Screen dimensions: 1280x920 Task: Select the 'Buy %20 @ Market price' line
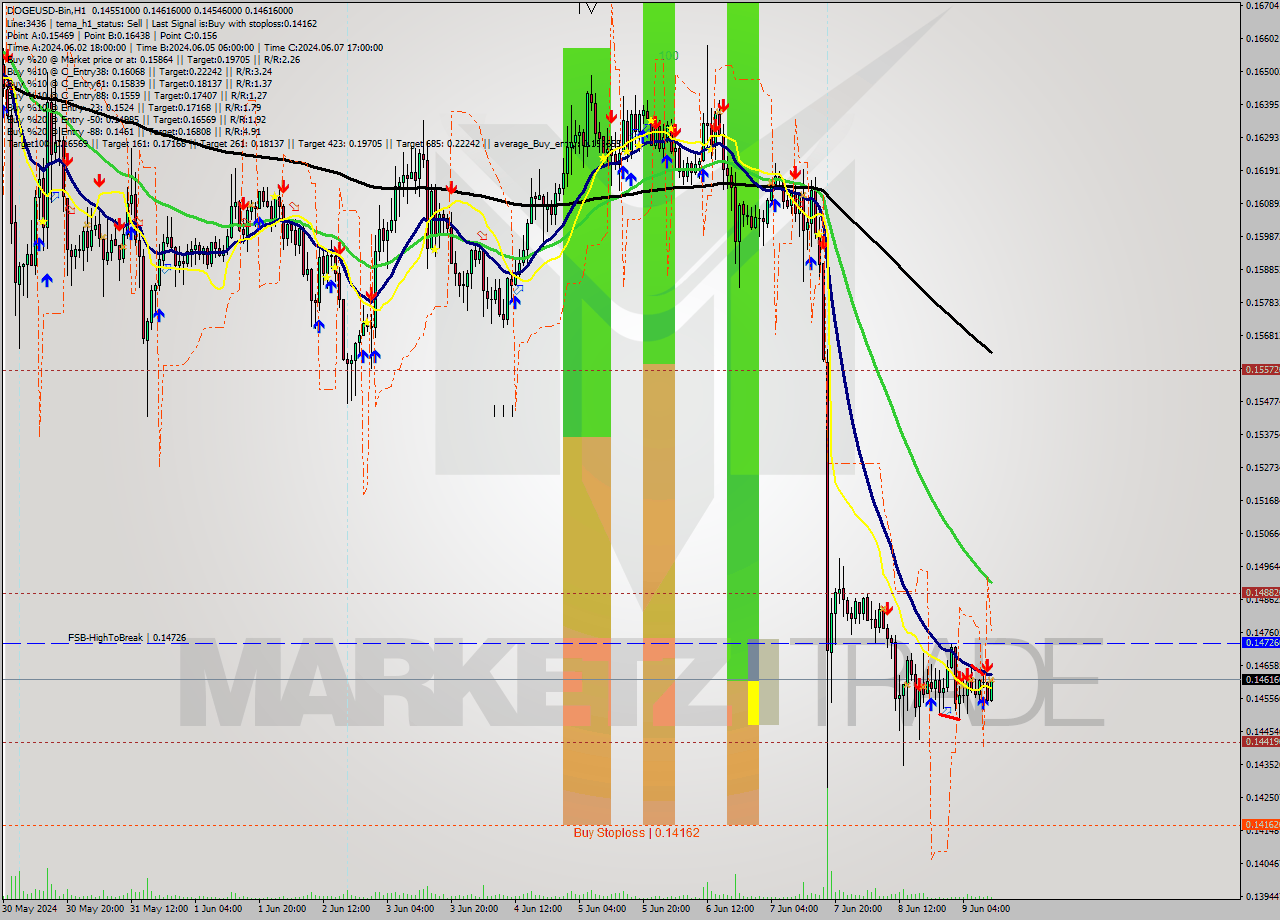[153, 59]
